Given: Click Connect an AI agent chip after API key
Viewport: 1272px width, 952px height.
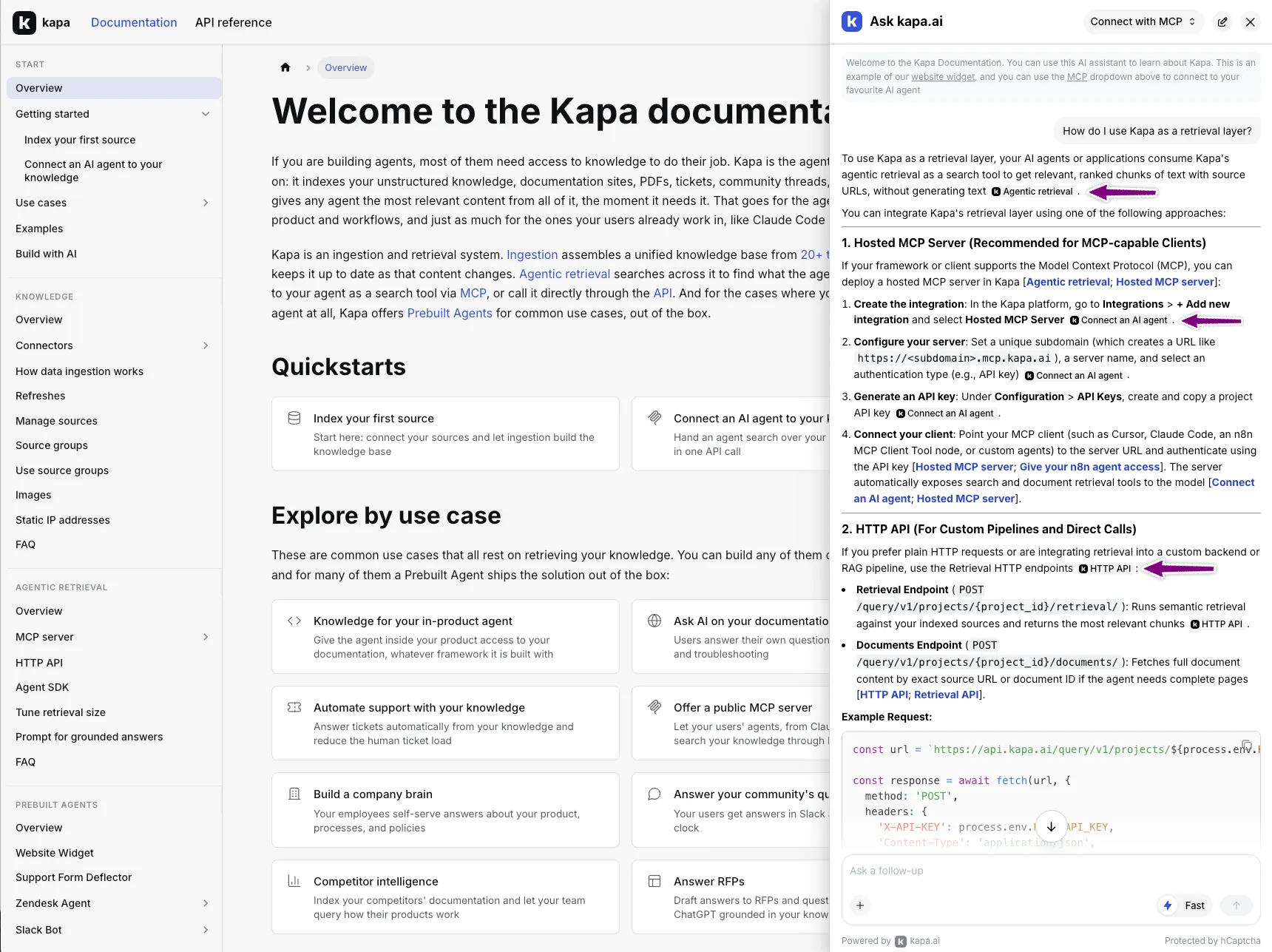Looking at the screenshot, I should click(x=946, y=413).
